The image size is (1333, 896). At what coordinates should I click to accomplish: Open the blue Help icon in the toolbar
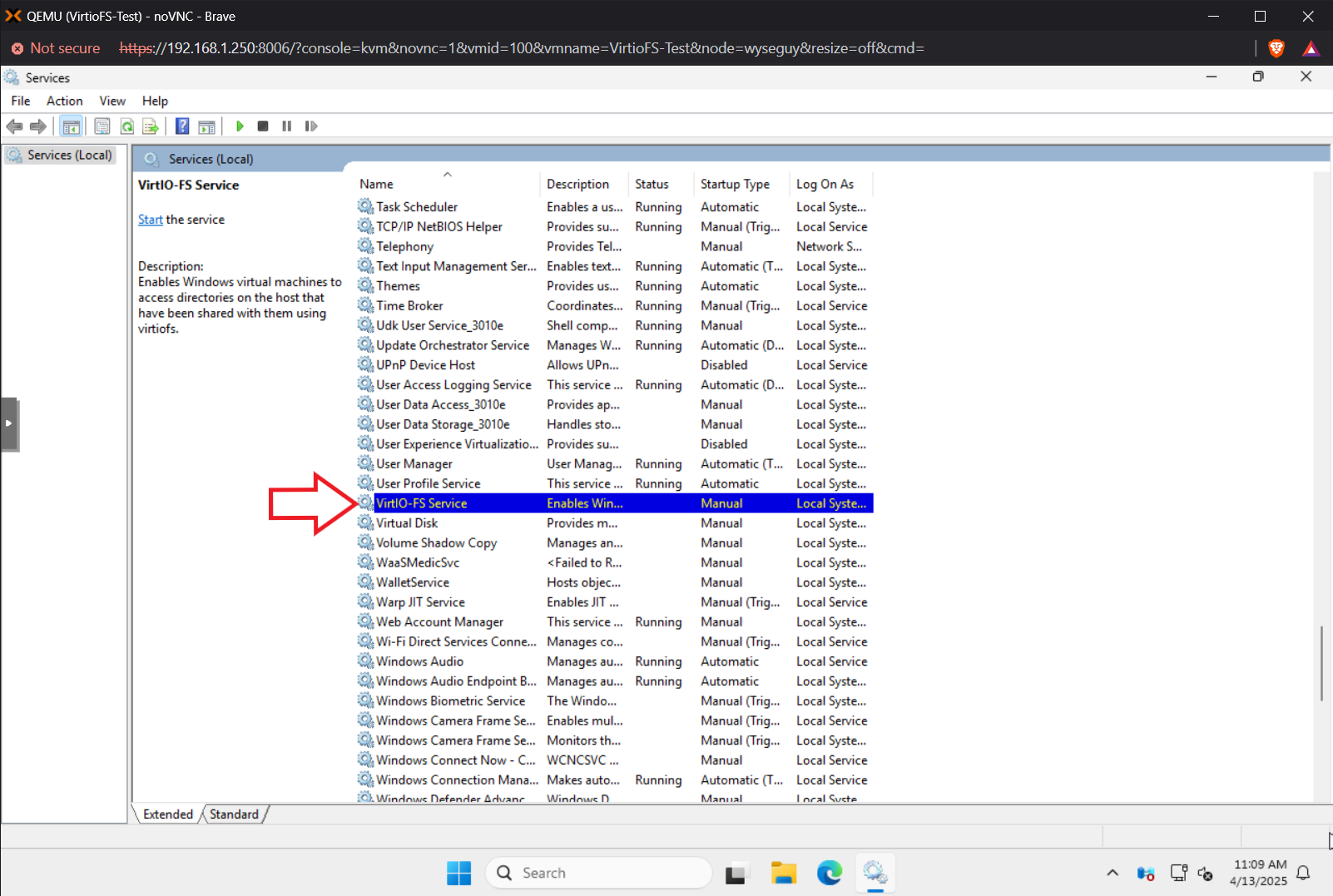pos(182,126)
